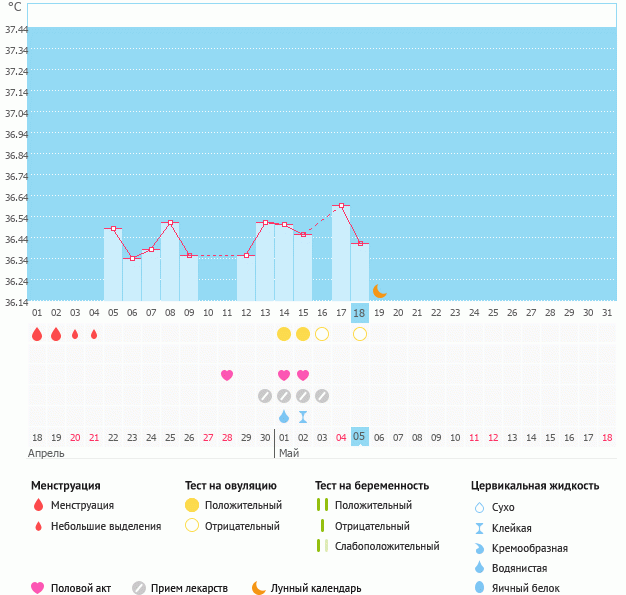Click the 'Прием лекарств' legend label
The image size is (626, 595).
(x=189, y=588)
